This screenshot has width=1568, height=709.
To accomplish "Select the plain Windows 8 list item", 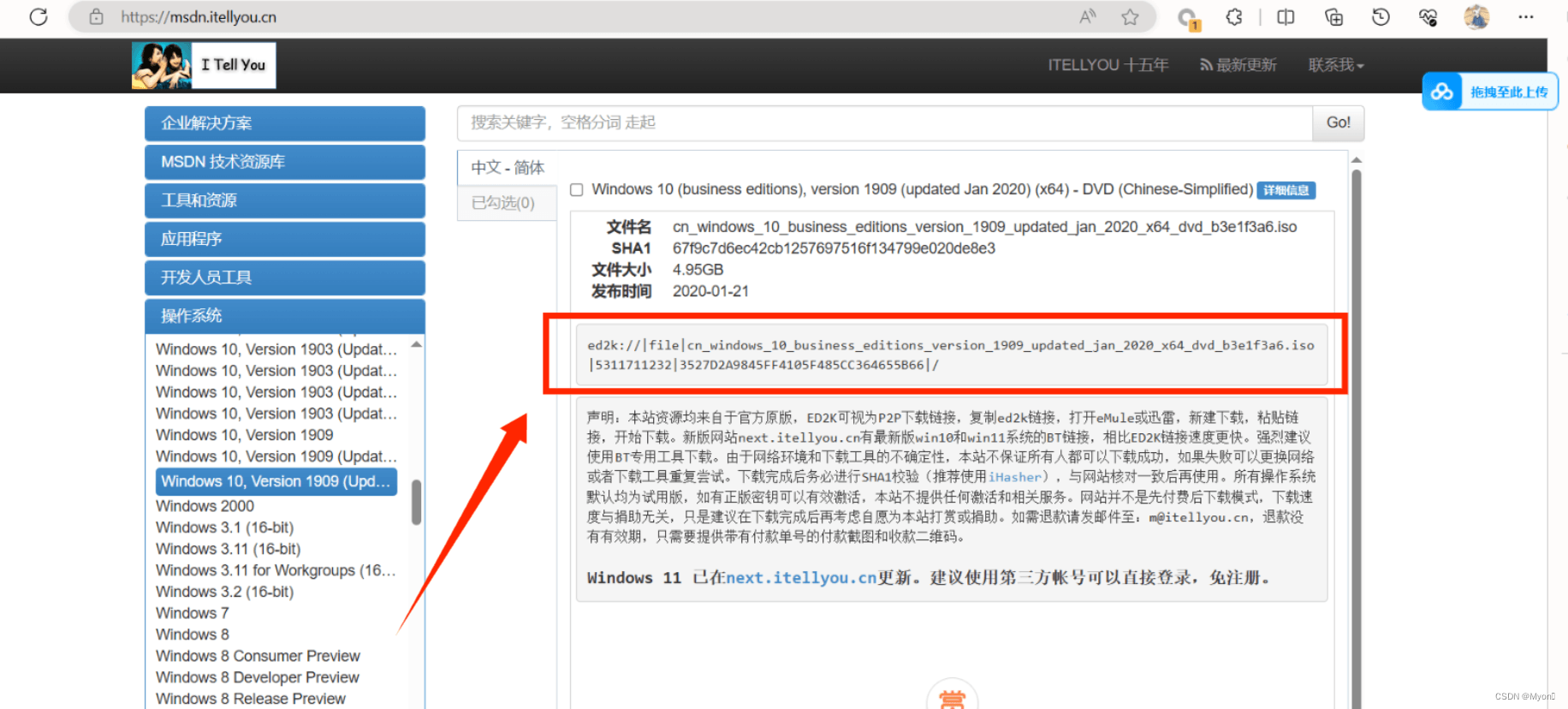I will tap(193, 635).
